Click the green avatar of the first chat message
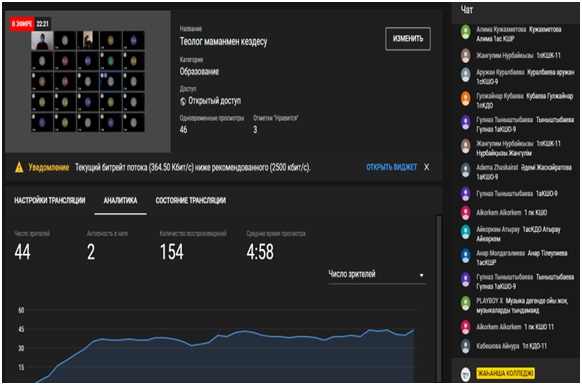582x385 pixels. tap(465, 32)
